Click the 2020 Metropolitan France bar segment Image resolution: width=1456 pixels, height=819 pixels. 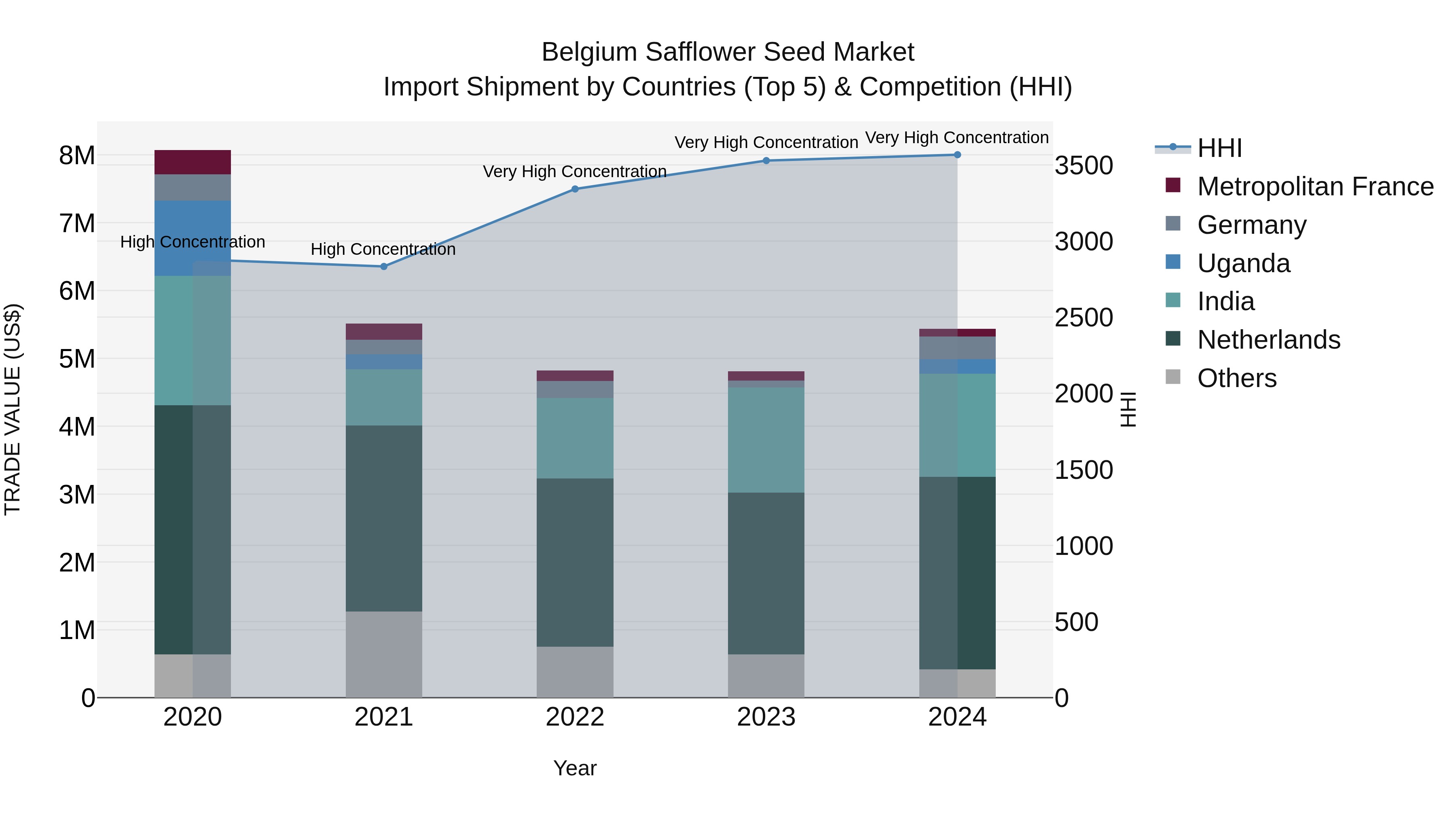tap(193, 162)
